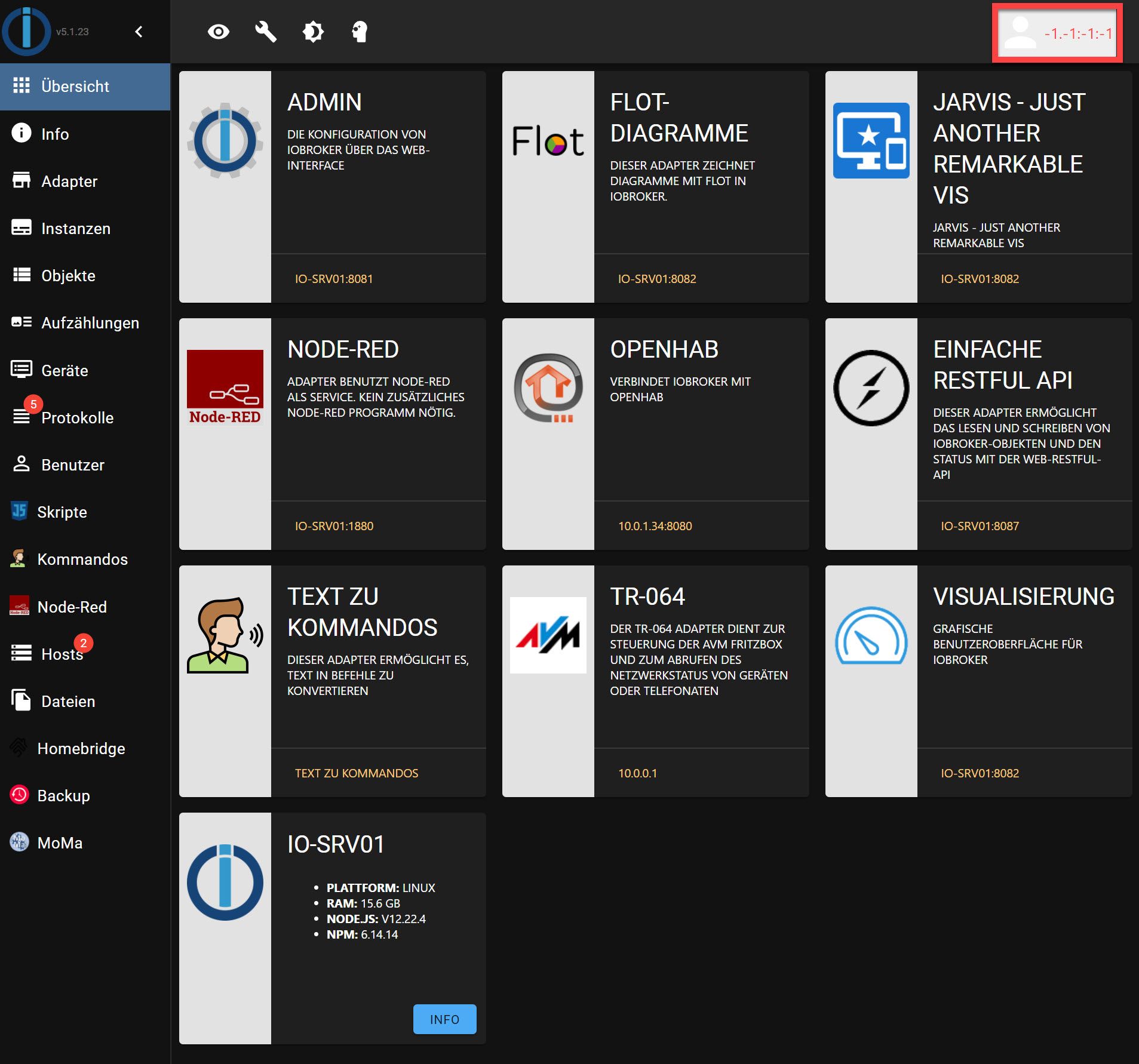The width and height of the screenshot is (1139, 1064).
Task: Open the Admin link IO-SRV01:8081
Action: point(334,279)
